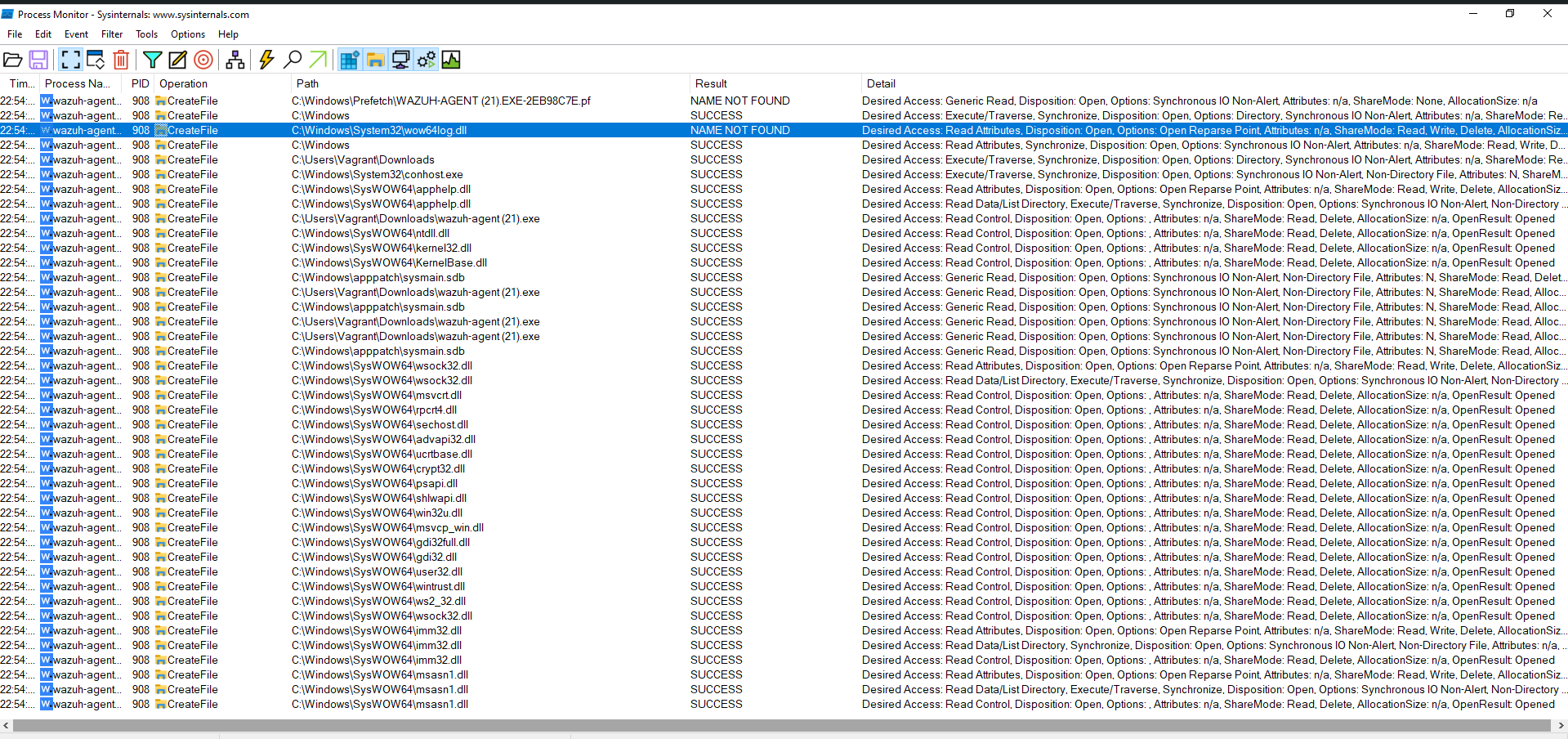Show the Process Tree
The image size is (1568, 739).
point(235,59)
